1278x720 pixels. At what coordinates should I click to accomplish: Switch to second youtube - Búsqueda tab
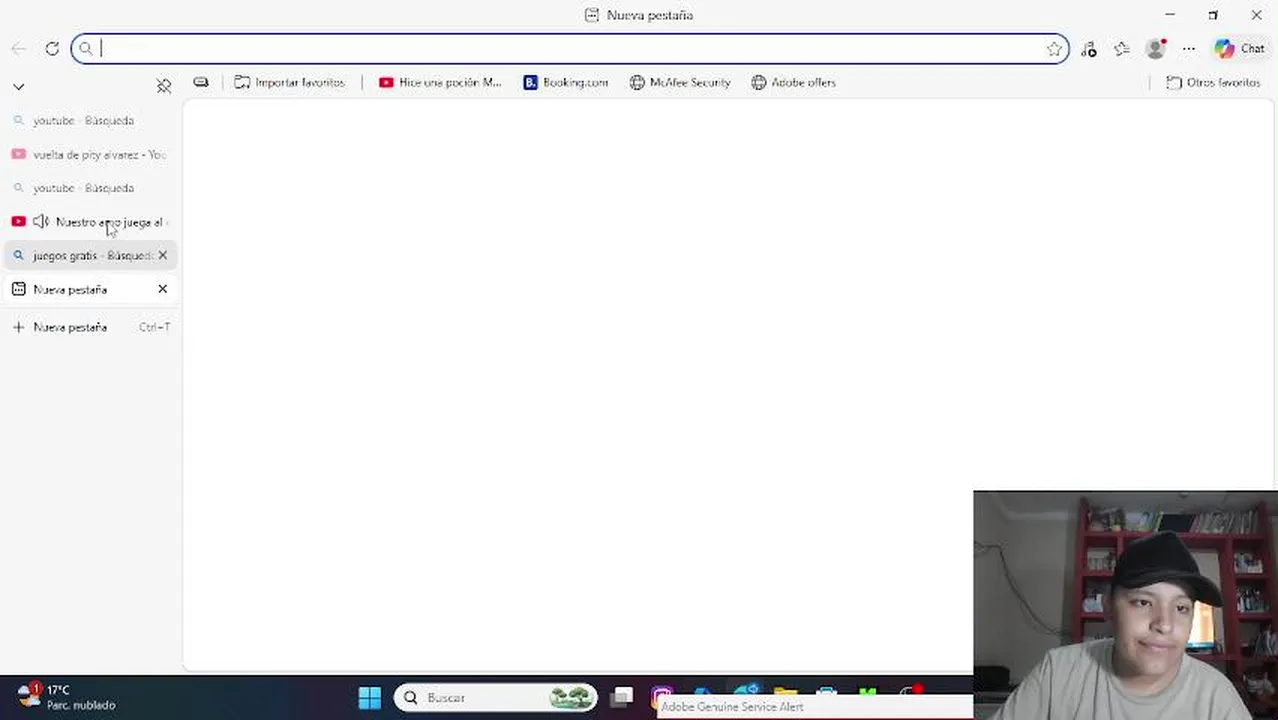point(91,188)
